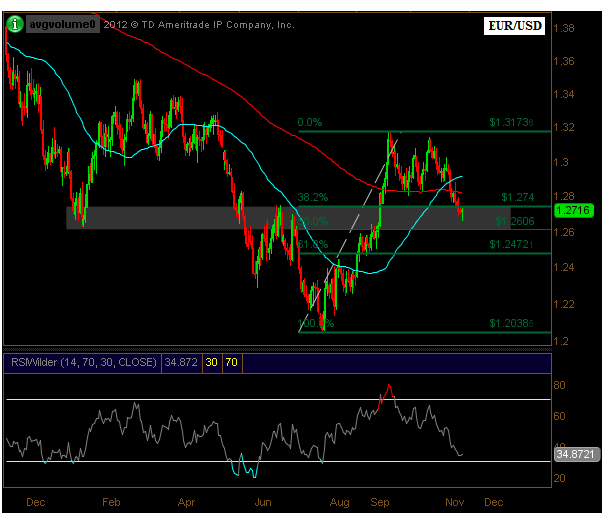Click the TD Ameritrade copyright text
This screenshot has height=528, width=605.
[199, 25]
